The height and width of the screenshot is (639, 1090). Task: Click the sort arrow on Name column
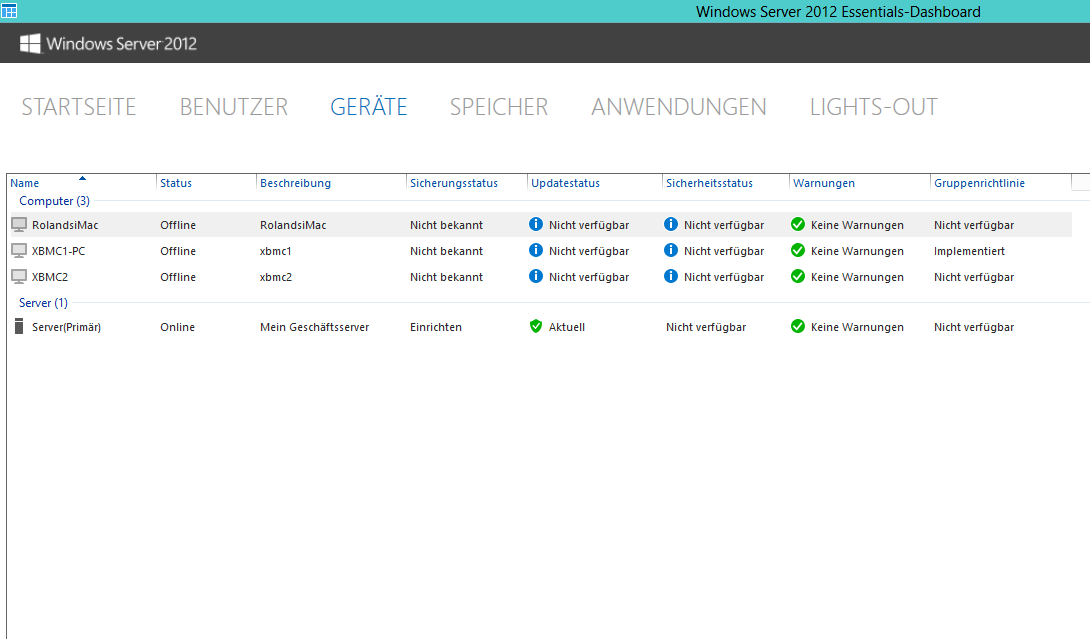pyautogui.click(x=82, y=178)
